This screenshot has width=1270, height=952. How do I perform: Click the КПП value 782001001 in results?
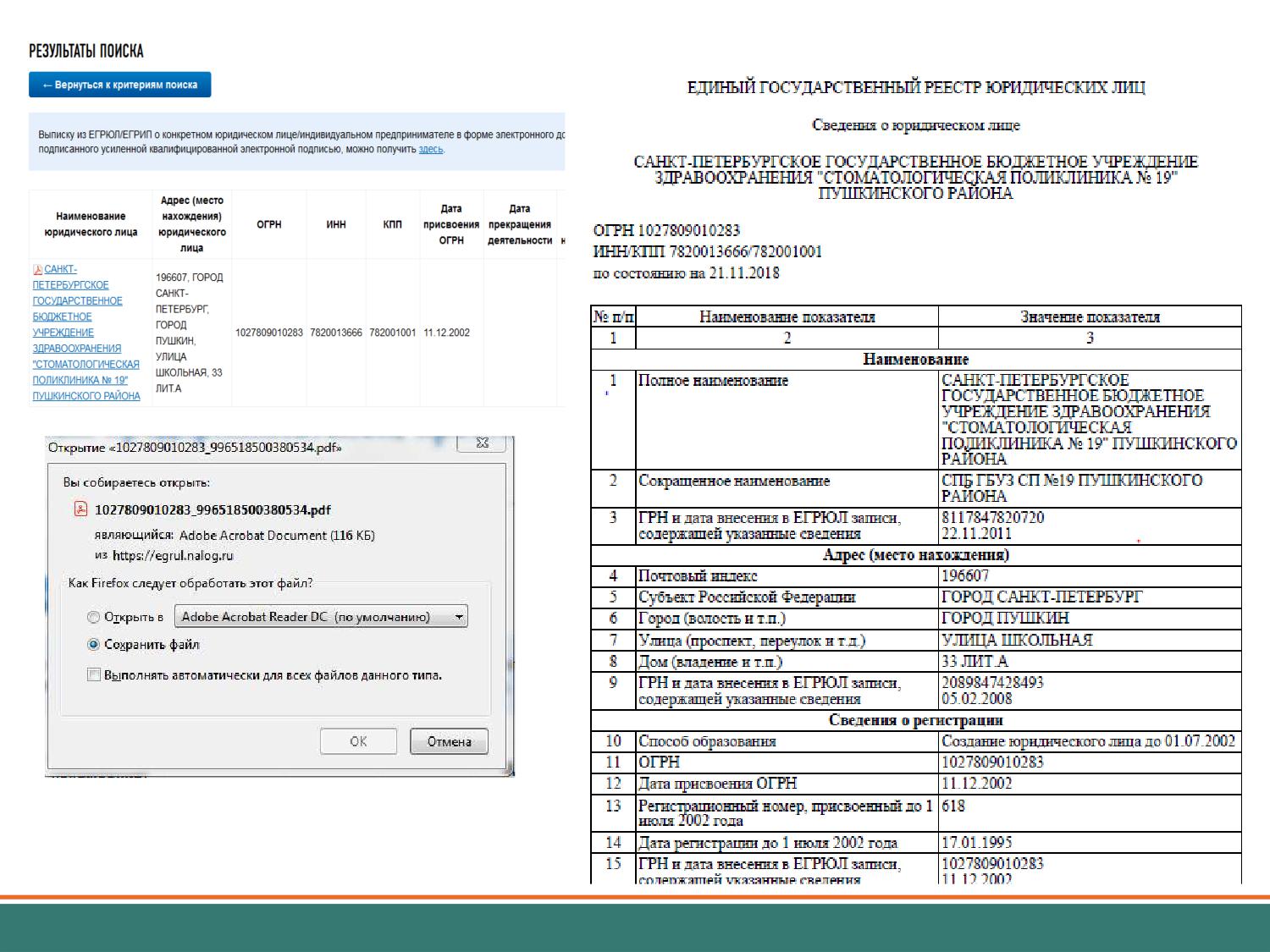tap(393, 333)
